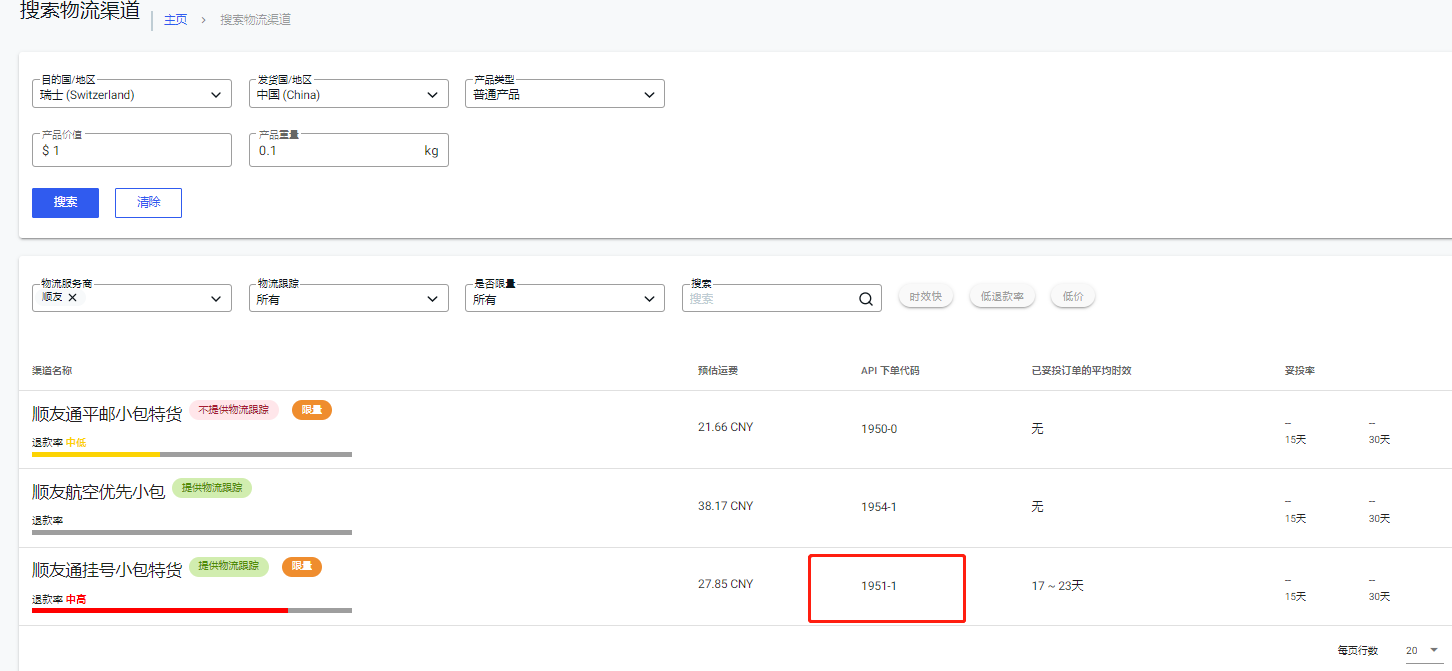Viewport: 1452px width, 671px height.
Task: Click the 妥投率 column header
Action: pyautogui.click(x=1300, y=371)
